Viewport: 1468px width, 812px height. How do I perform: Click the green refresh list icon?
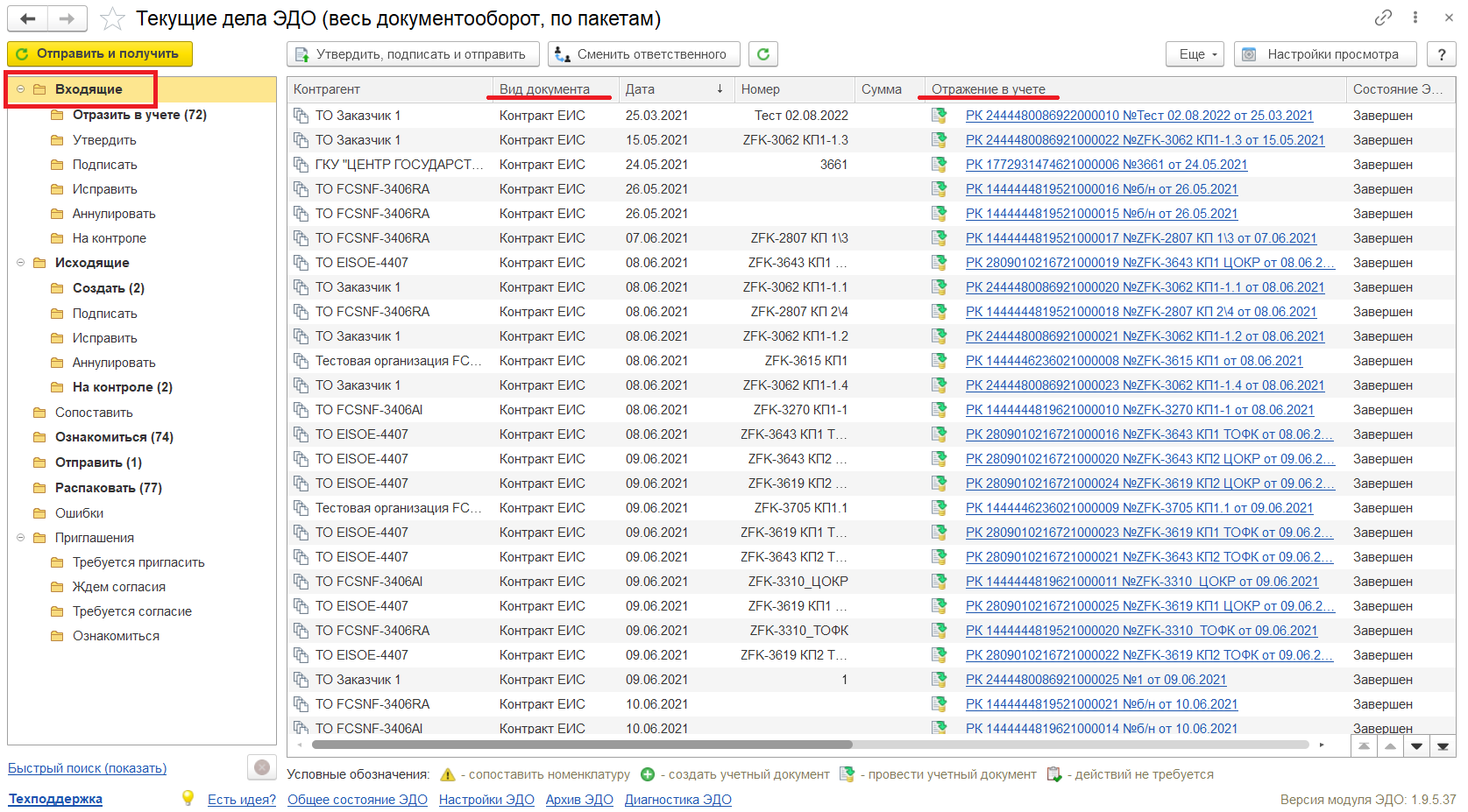[x=763, y=54]
